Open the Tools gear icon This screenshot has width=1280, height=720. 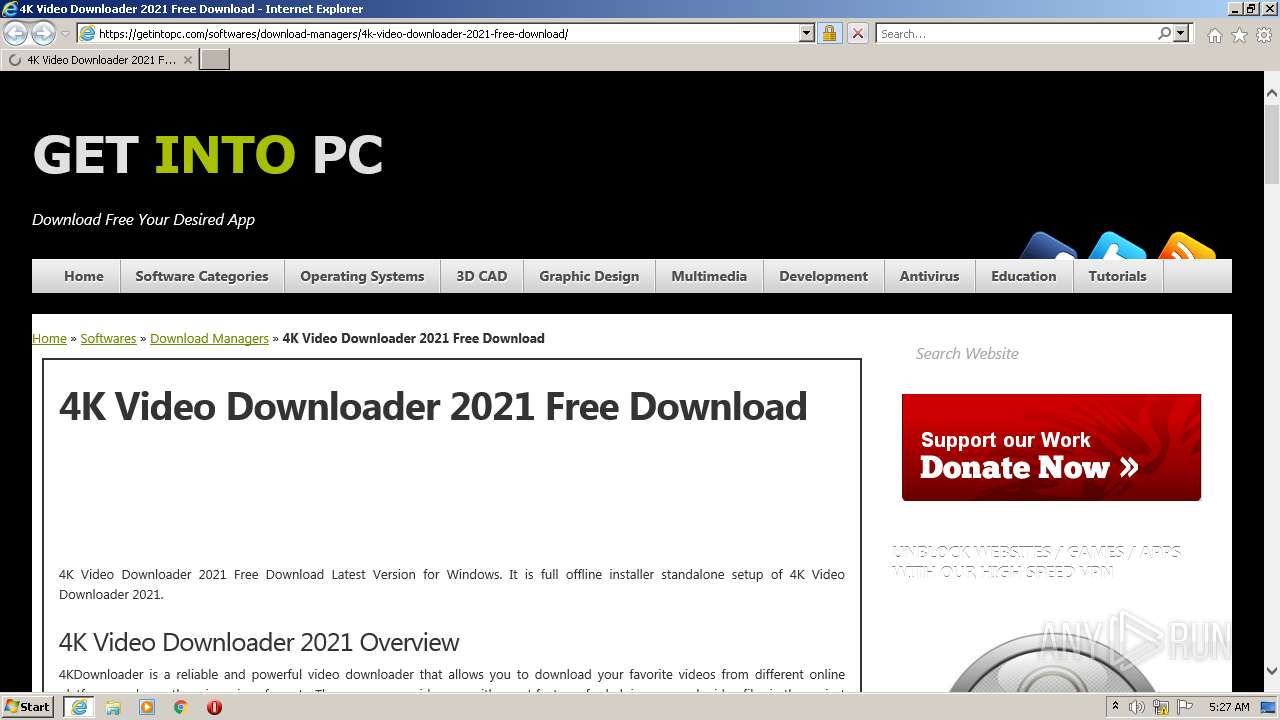pyautogui.click(x=1264, y=35)
